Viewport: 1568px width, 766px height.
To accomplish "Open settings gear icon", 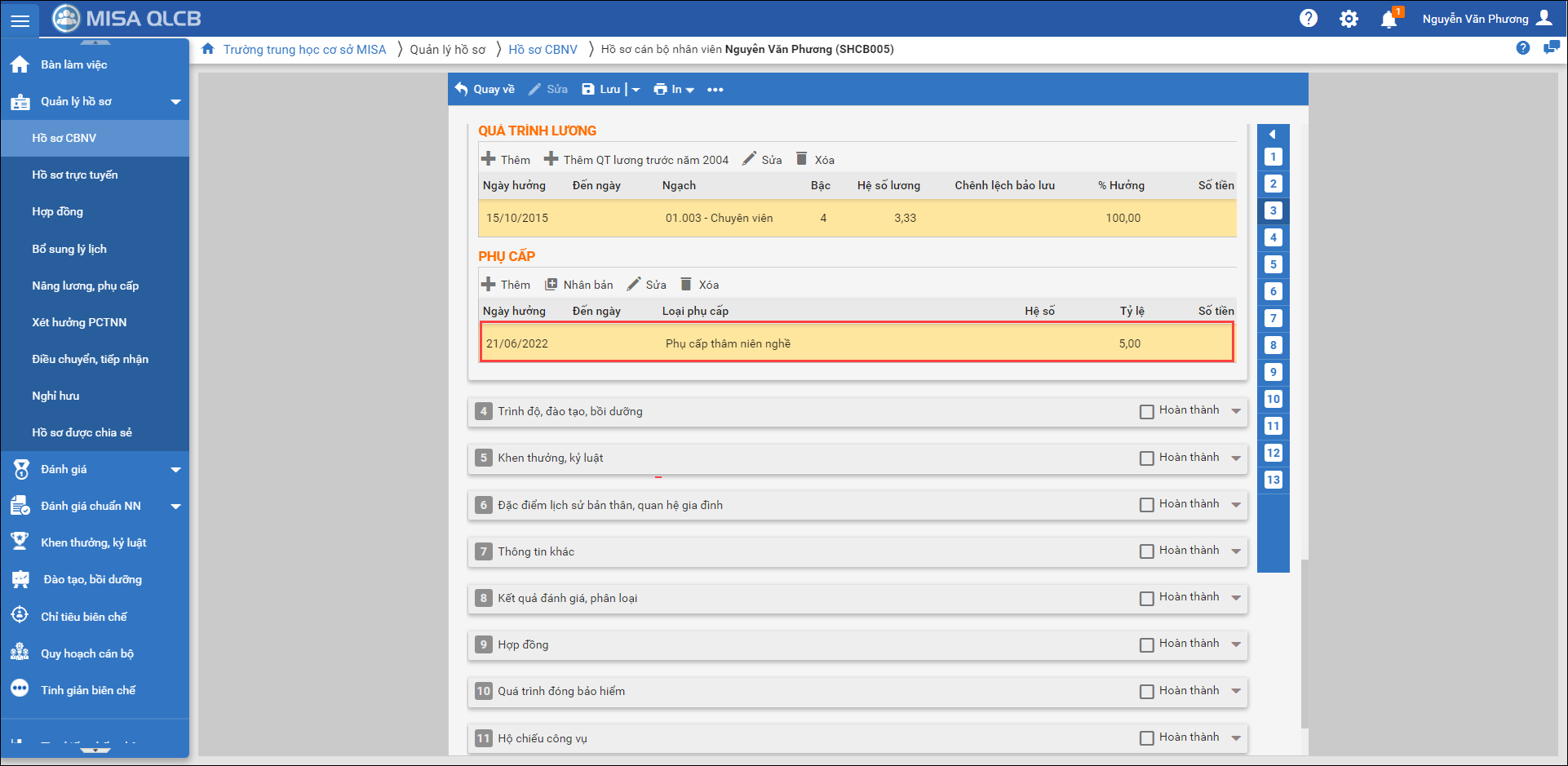I will 1349,19.
